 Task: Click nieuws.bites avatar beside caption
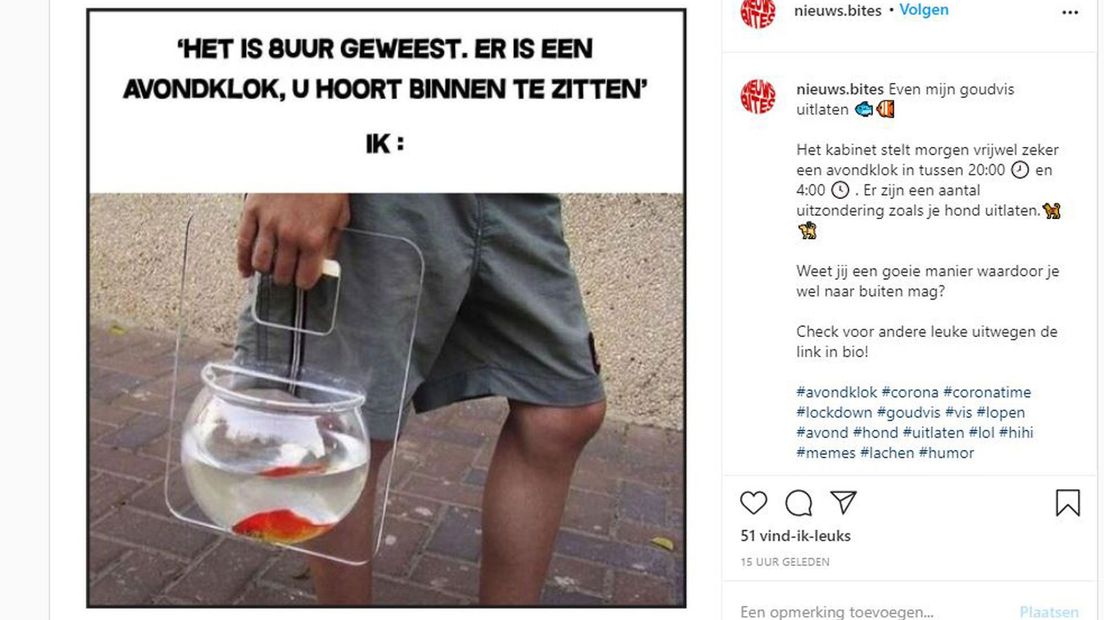[758, 97]
